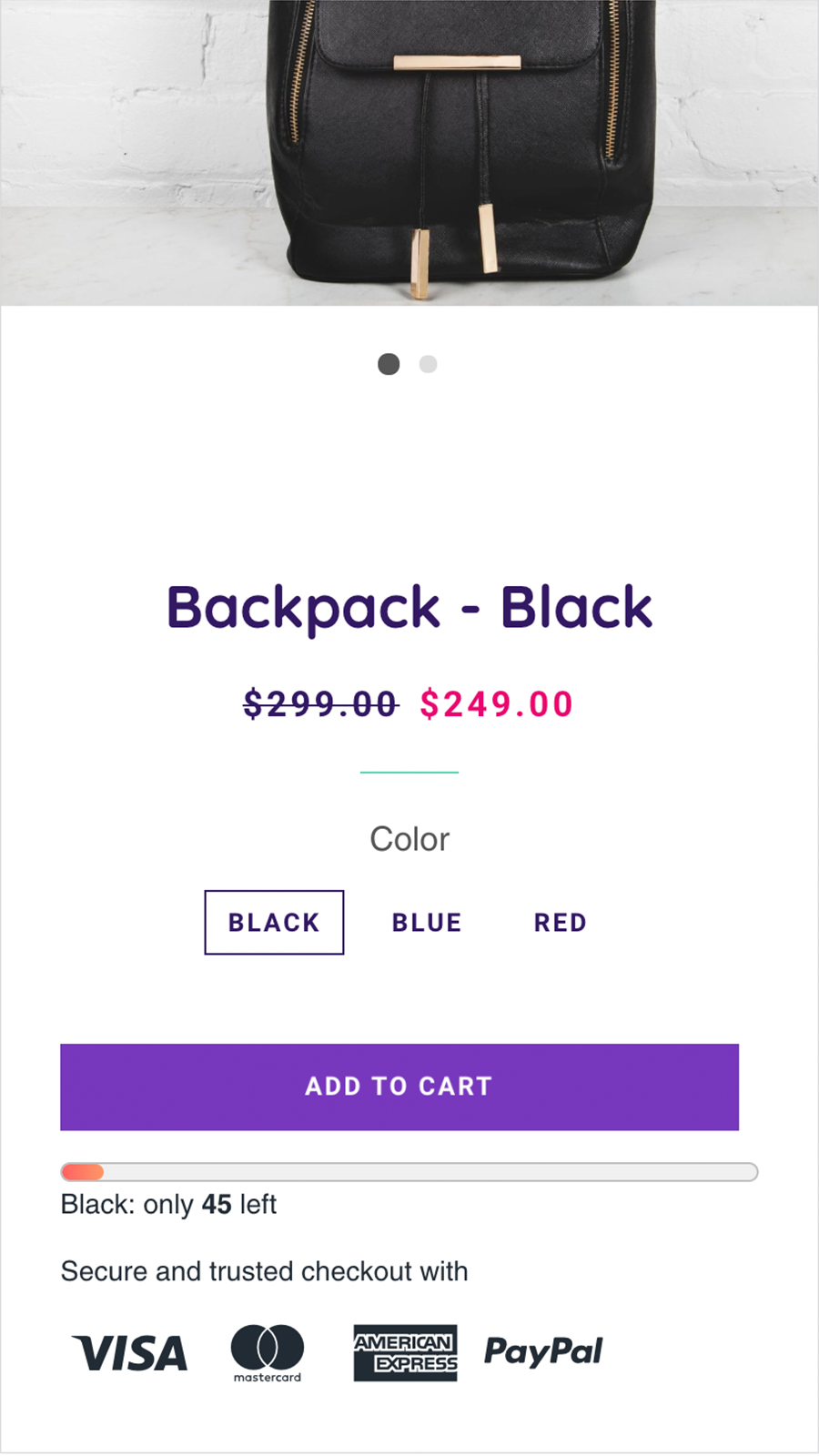Click the Visa payment logo

[130, 1353]
